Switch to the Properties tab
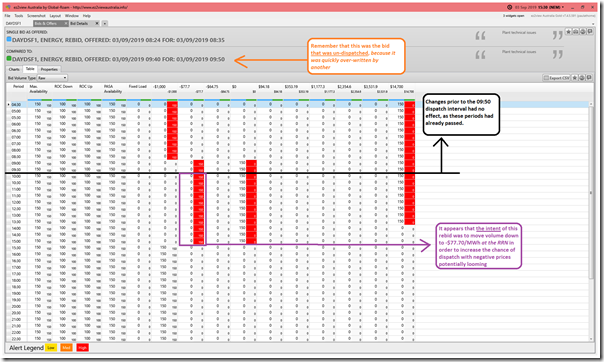604x362 pixels. [49, 69]
